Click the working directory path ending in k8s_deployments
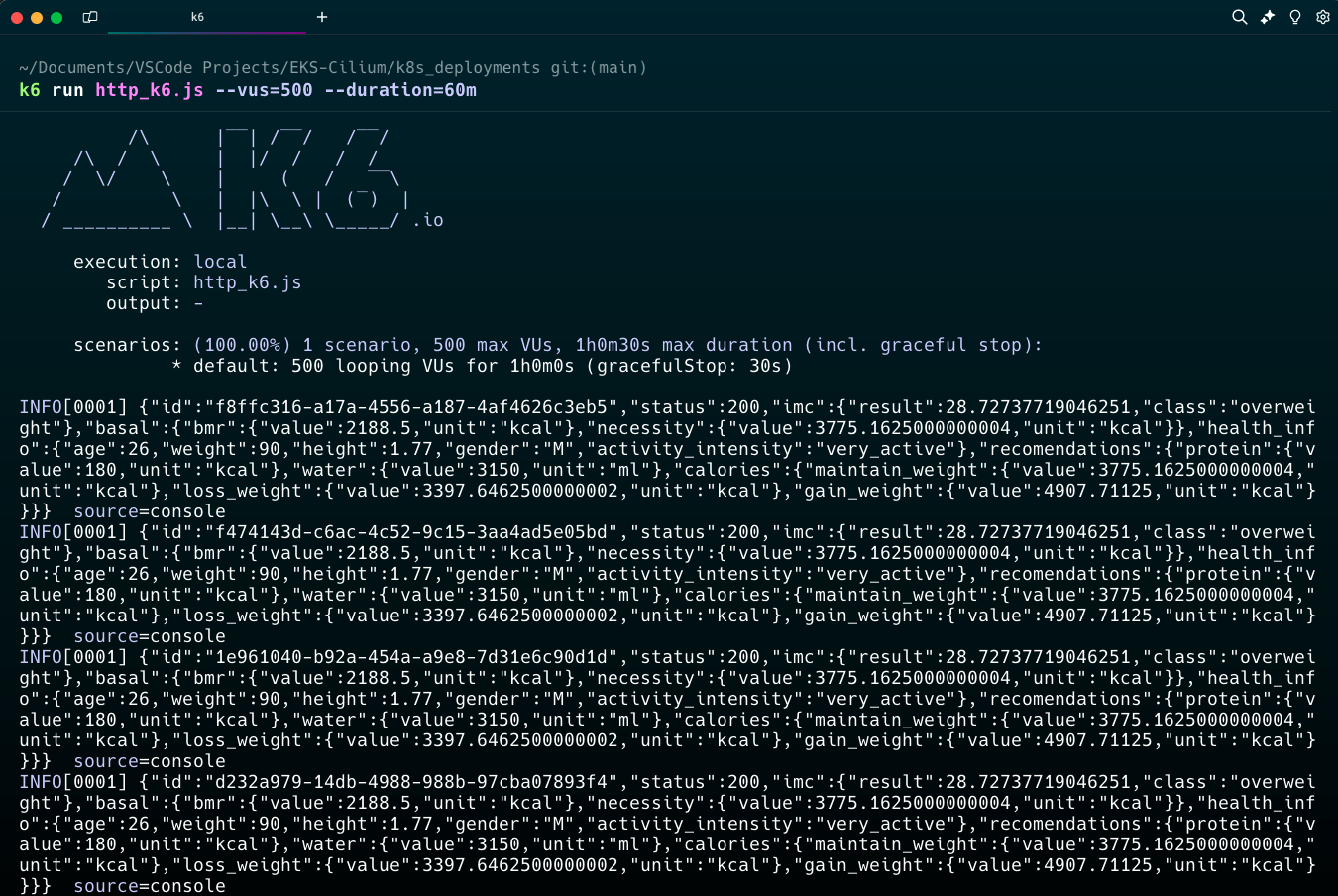This screenshot has width=1338, height=896. (x=279, y=68)
